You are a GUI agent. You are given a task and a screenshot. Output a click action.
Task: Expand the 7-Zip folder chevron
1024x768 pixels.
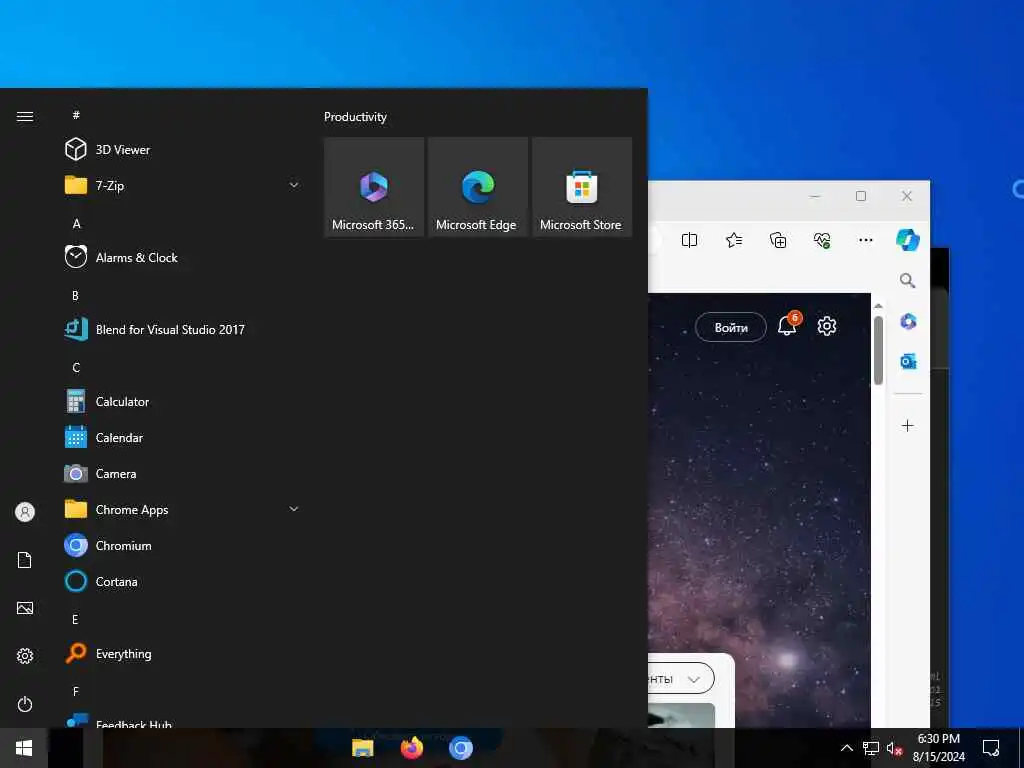coord(294,185)
